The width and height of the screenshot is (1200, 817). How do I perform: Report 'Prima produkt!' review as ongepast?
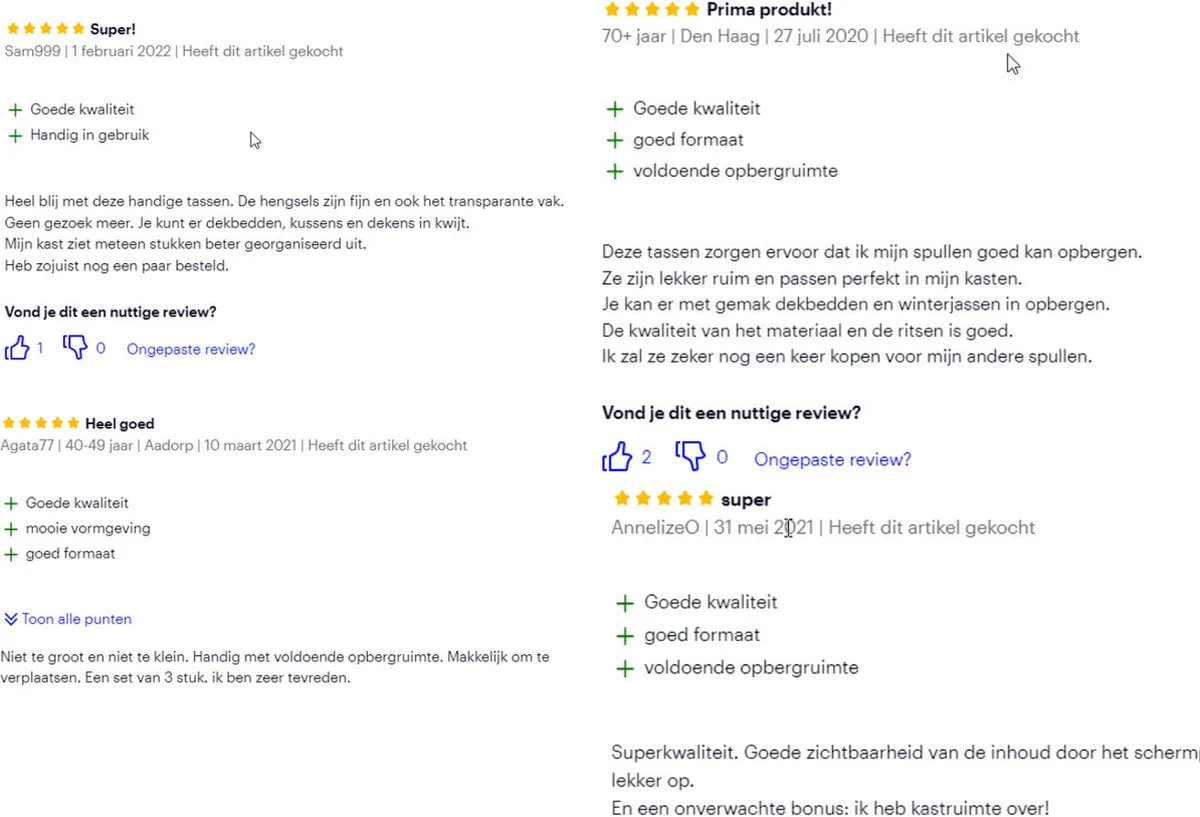pos(832,459)
